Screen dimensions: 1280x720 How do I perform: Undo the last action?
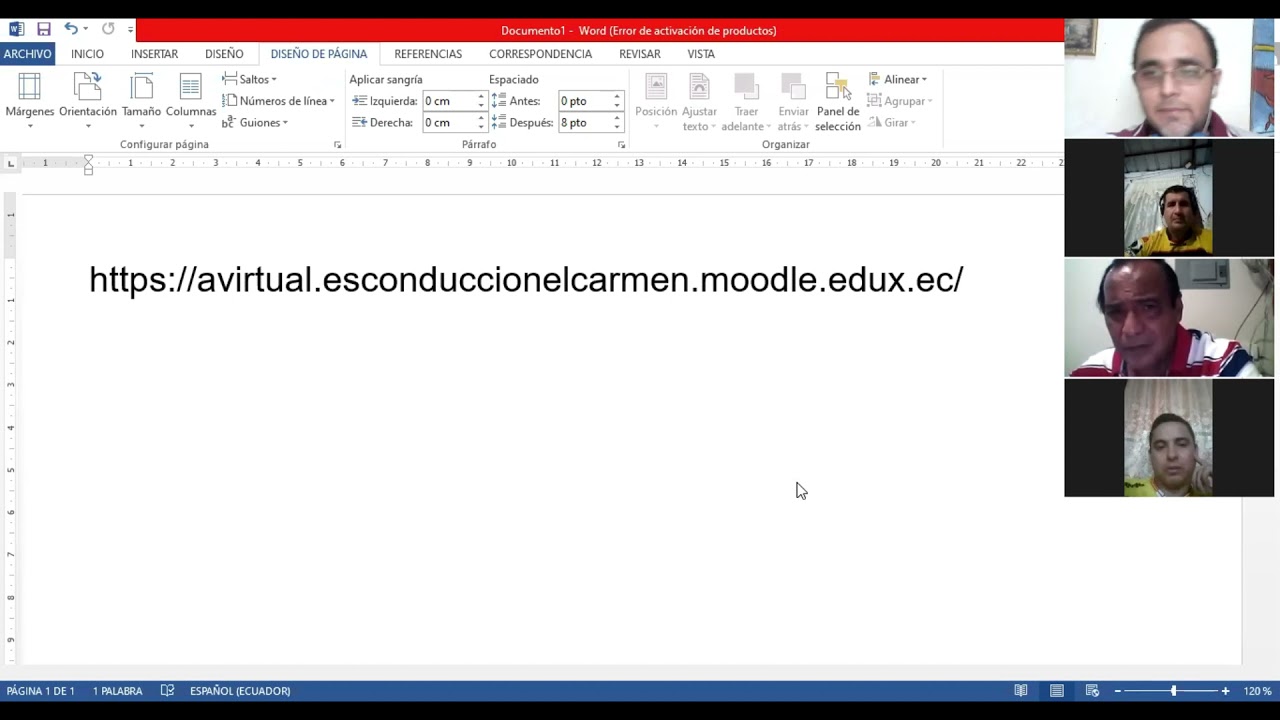pos(71,30)
